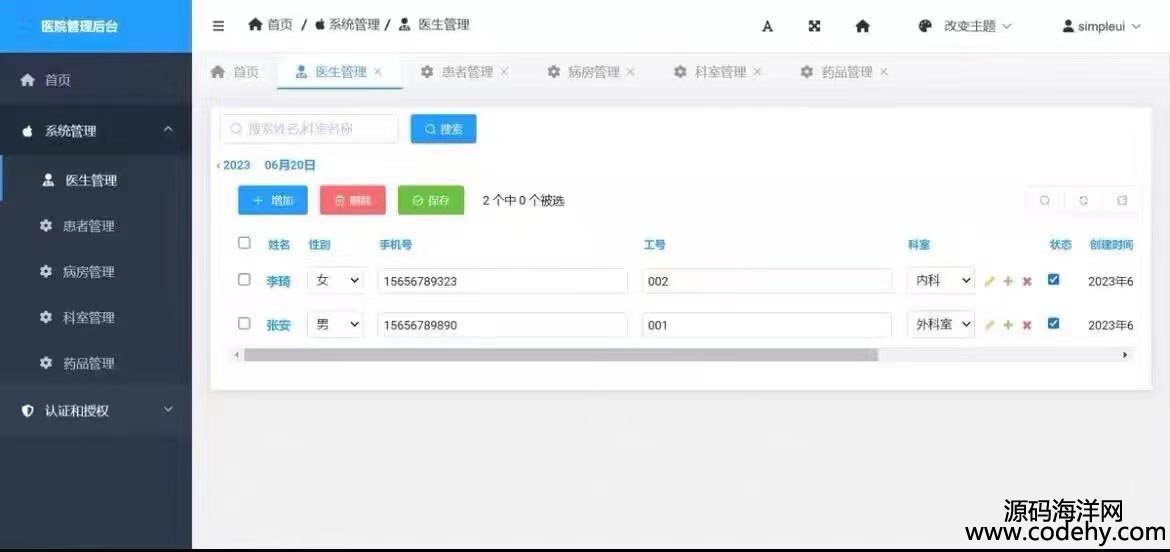Viewport: 1170px width, 552px height.
Task: Click the blue 搜索 button
Action: pos(443,129)
